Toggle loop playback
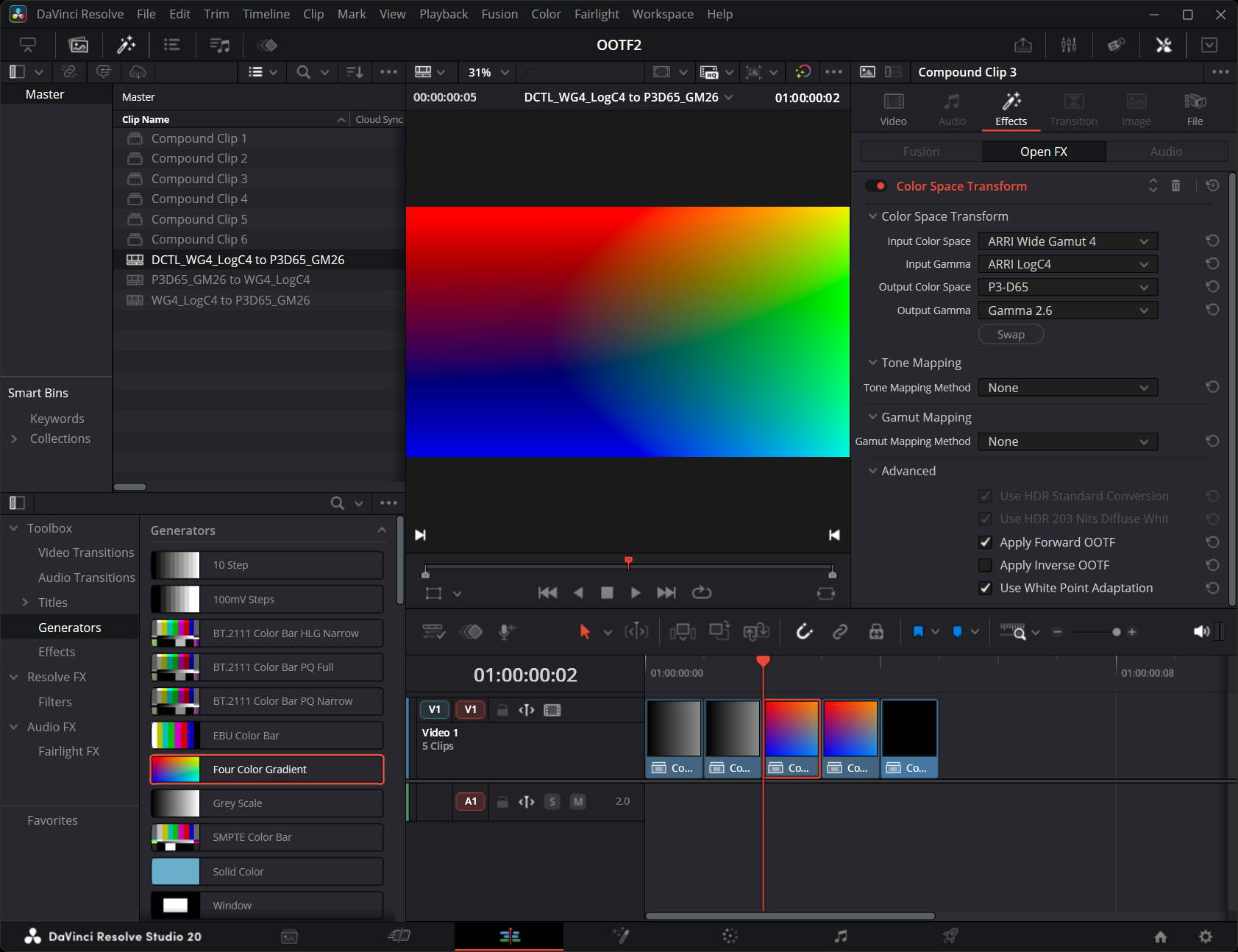 702,593
